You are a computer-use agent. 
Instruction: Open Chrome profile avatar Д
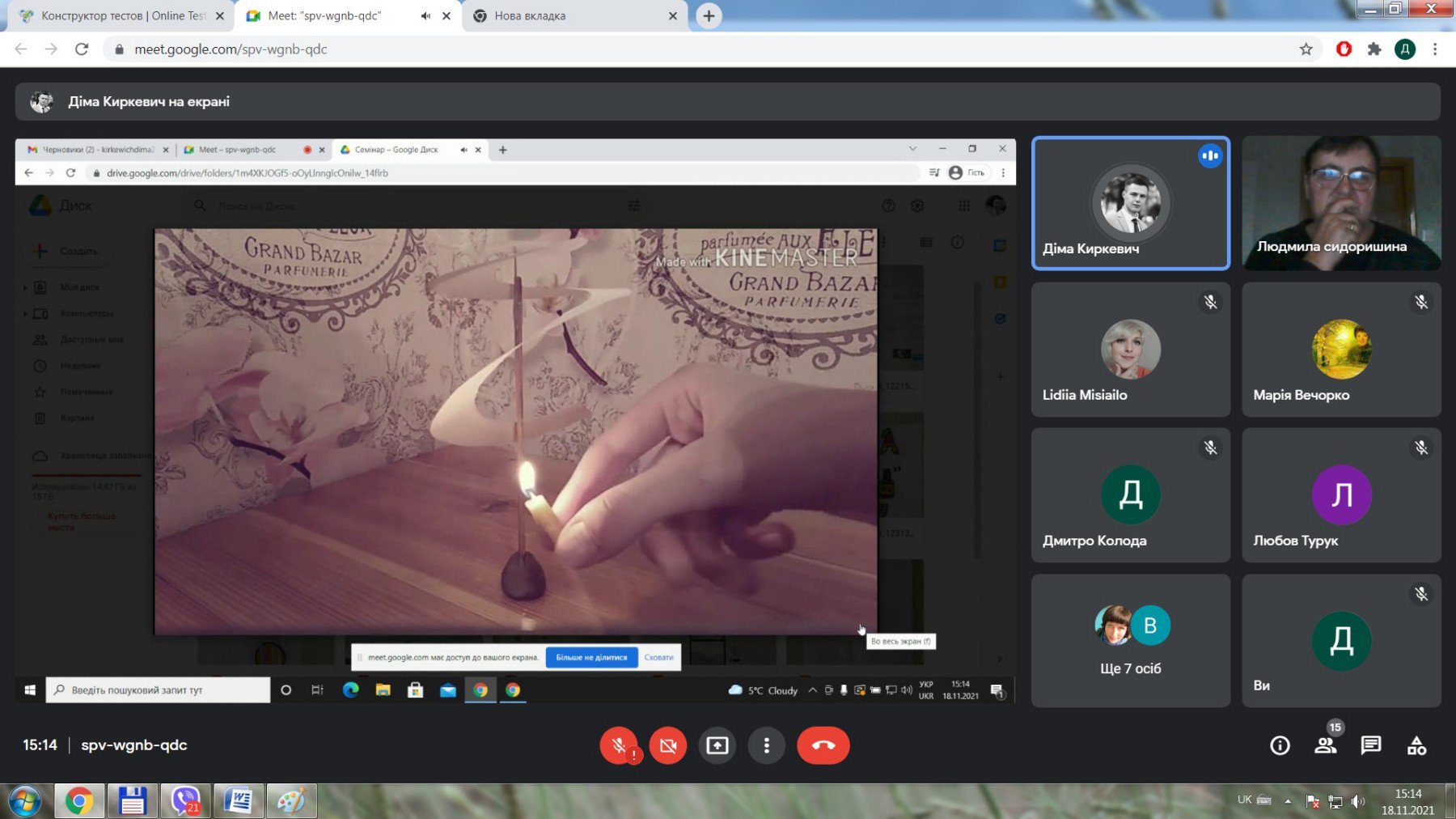(x=1405, y=49)
